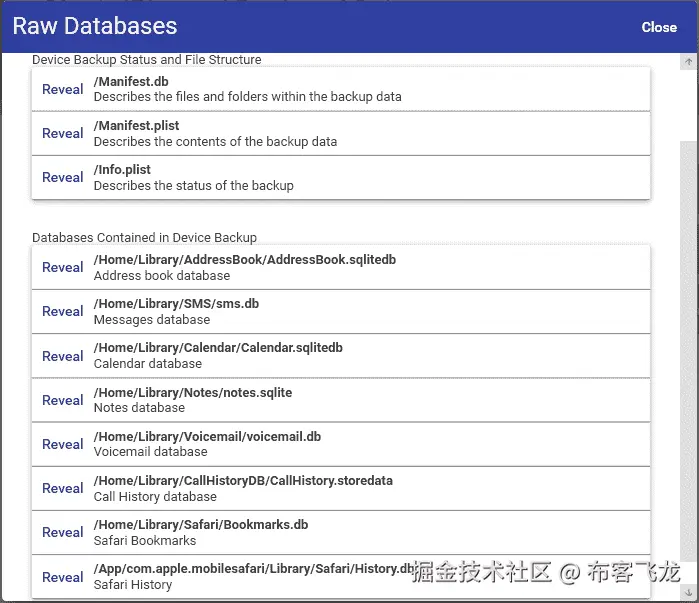Reveal the Safari Bookmarks.db database
Image resolution: width=699 pixels, height=603 pixels.
click(x=62, y=533)
